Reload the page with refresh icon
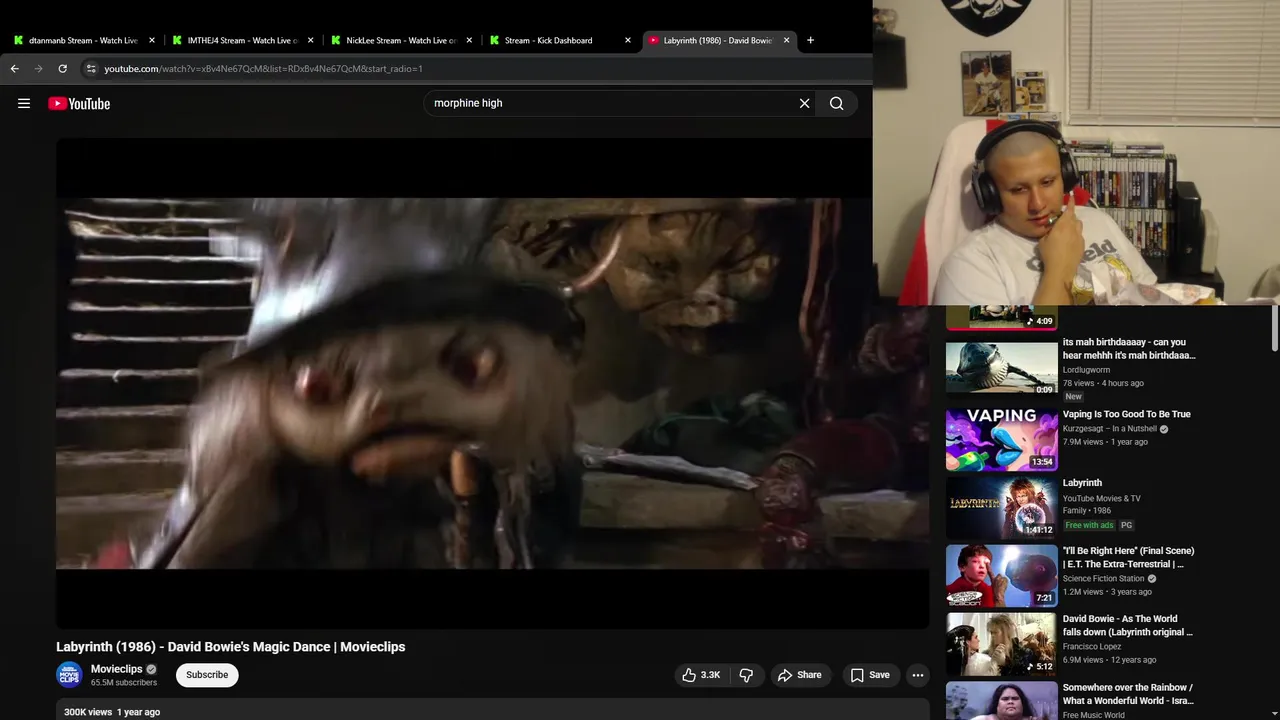 coord(62,69)
